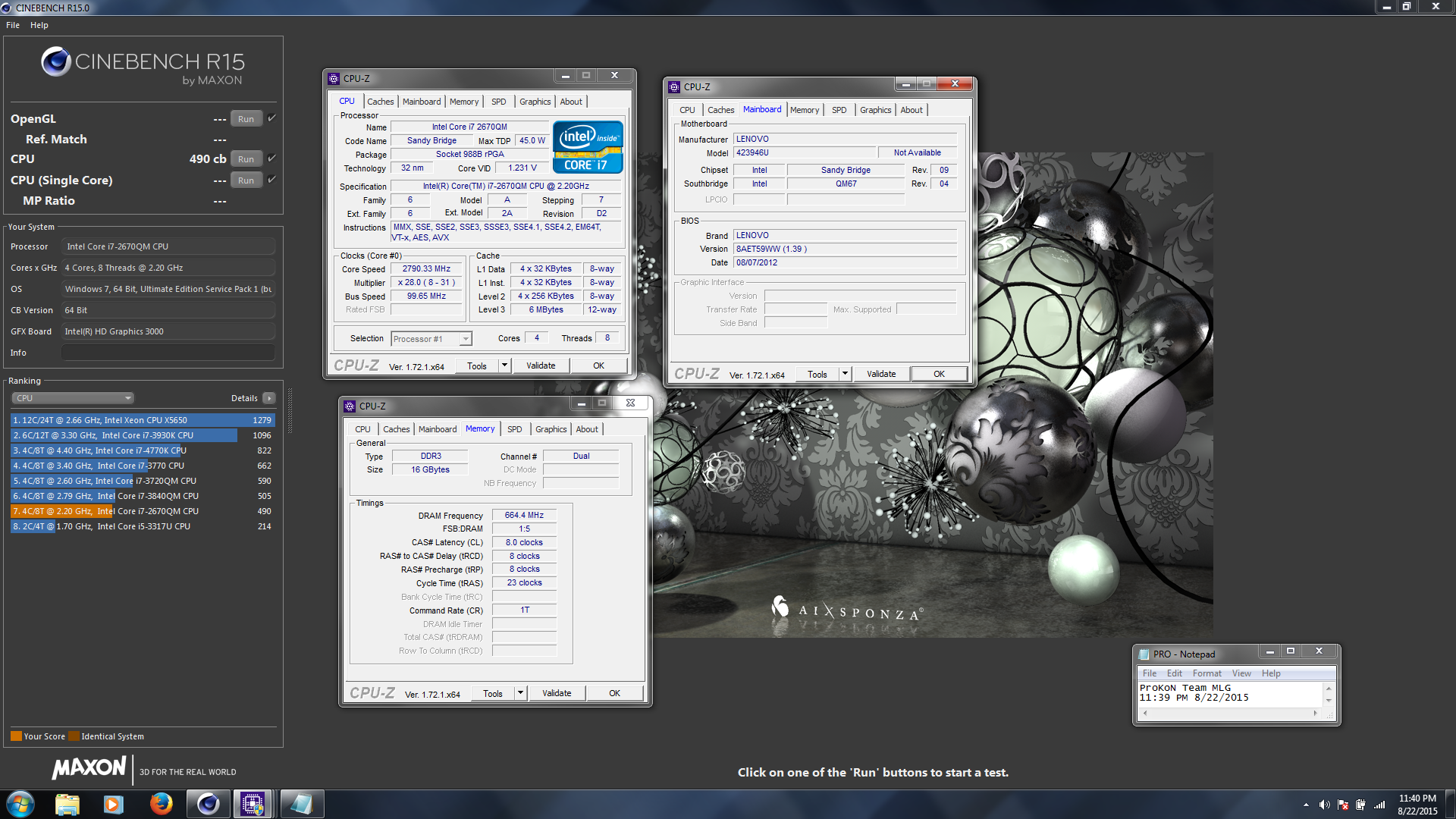Click the Info input field

click(x=168, y=353)
